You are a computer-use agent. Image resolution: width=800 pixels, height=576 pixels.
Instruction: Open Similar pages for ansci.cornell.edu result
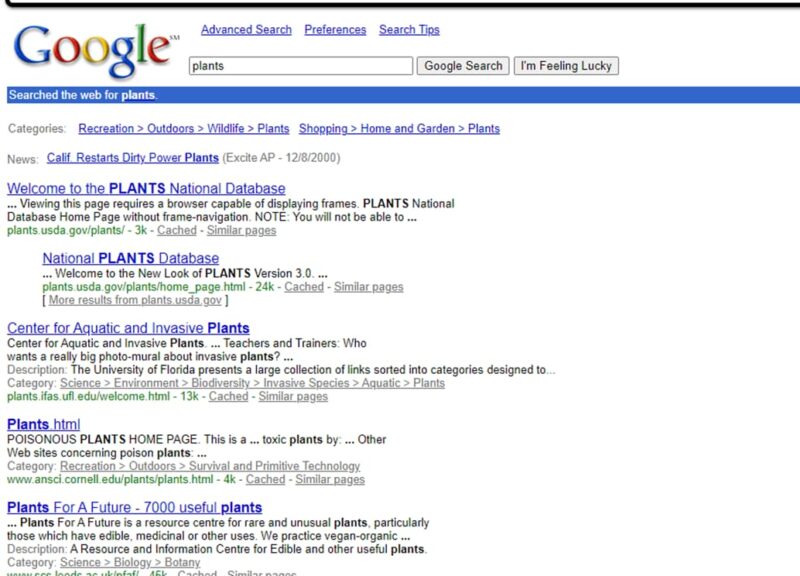330,480
